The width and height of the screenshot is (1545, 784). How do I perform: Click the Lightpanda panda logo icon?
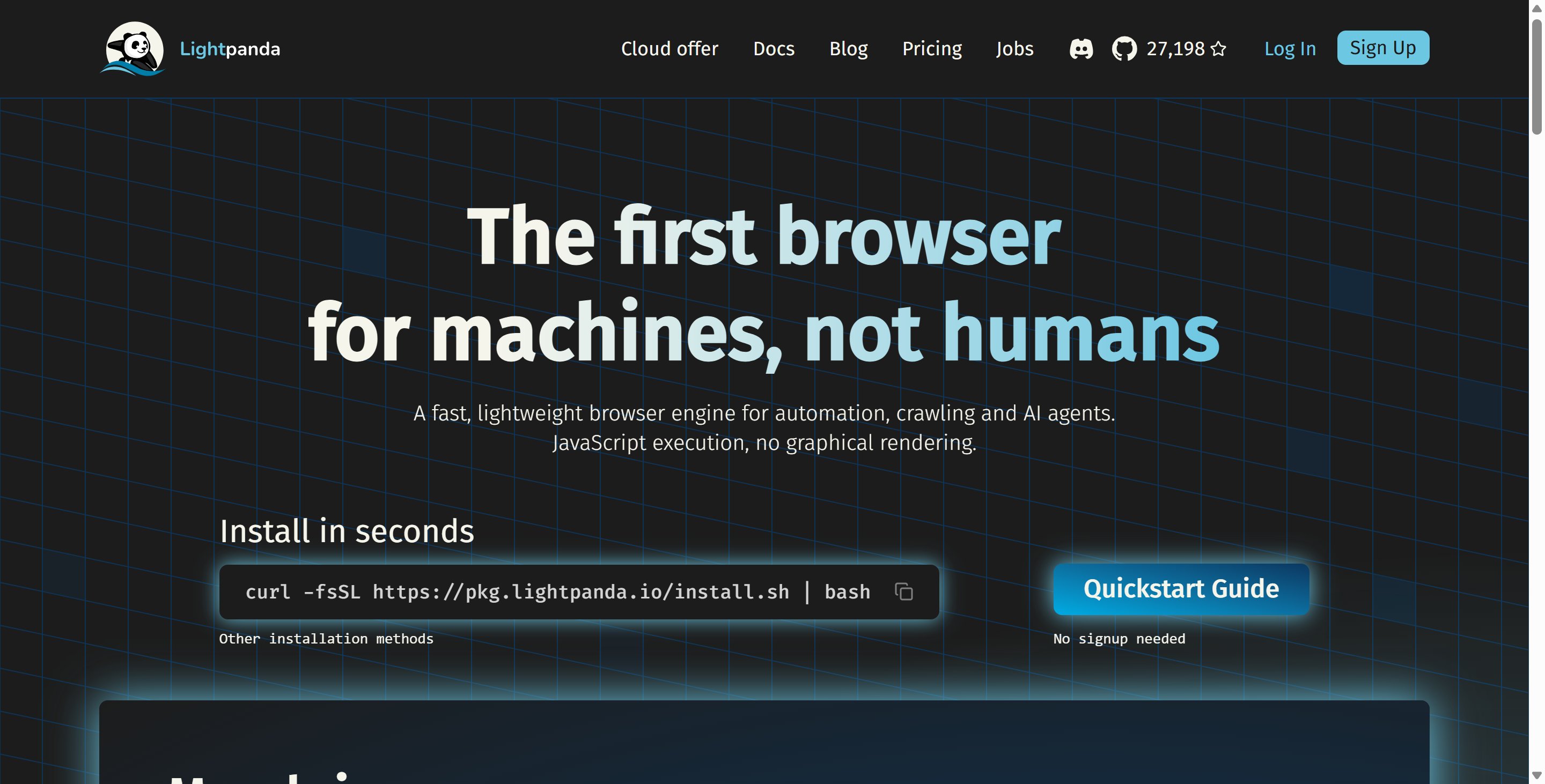click(133, 49)
